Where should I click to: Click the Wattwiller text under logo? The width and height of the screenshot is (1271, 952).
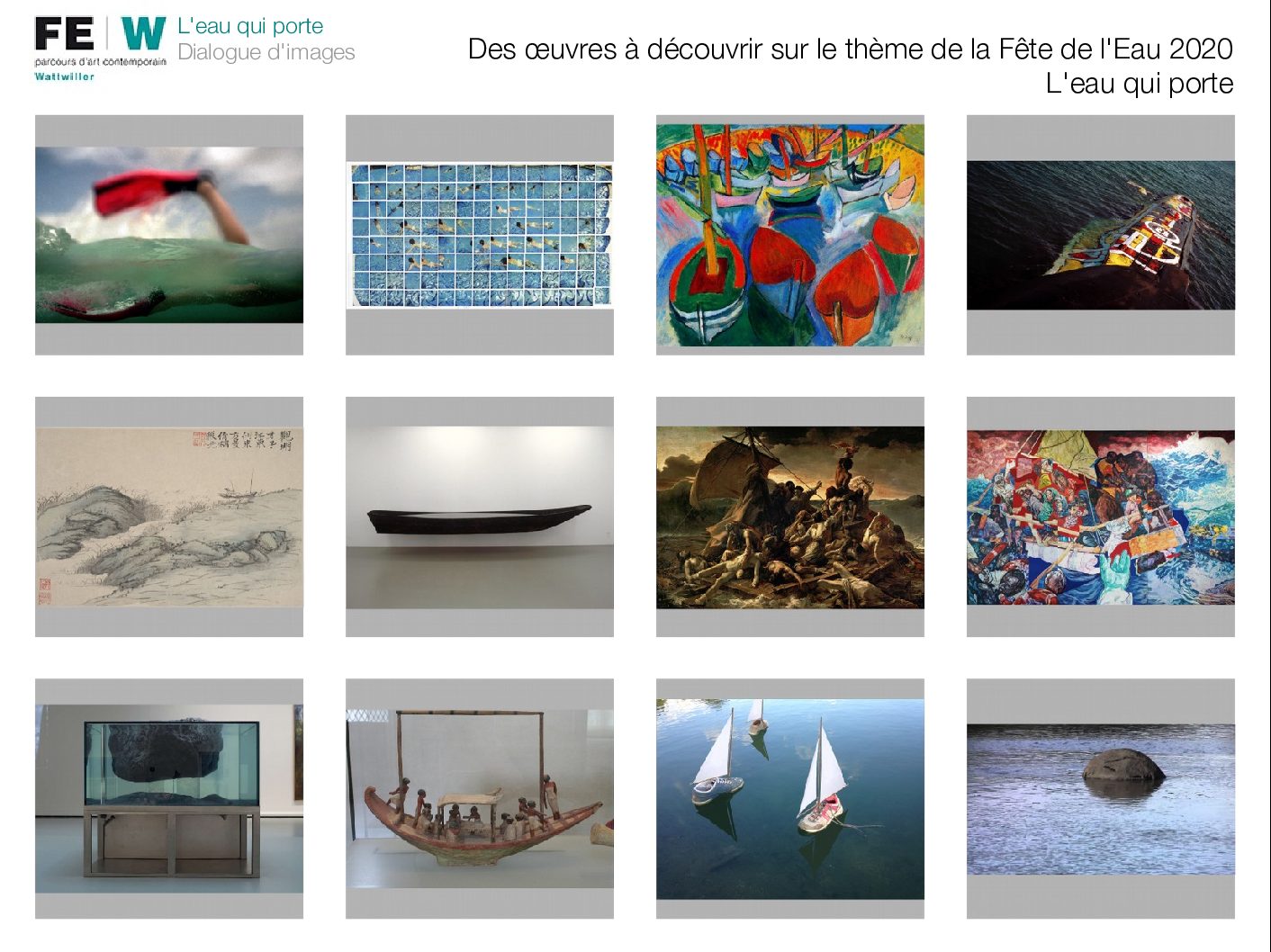(x=64, y=76)
